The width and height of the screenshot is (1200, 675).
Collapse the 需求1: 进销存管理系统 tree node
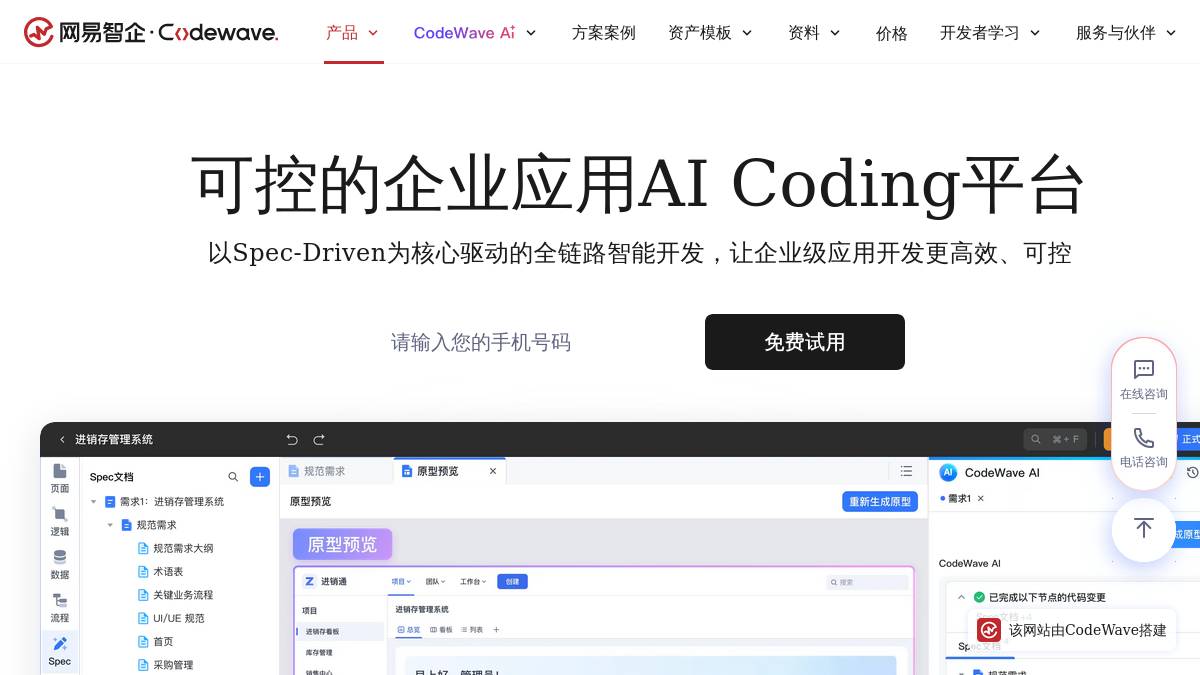pyautogui.click(x=94, y=501)
